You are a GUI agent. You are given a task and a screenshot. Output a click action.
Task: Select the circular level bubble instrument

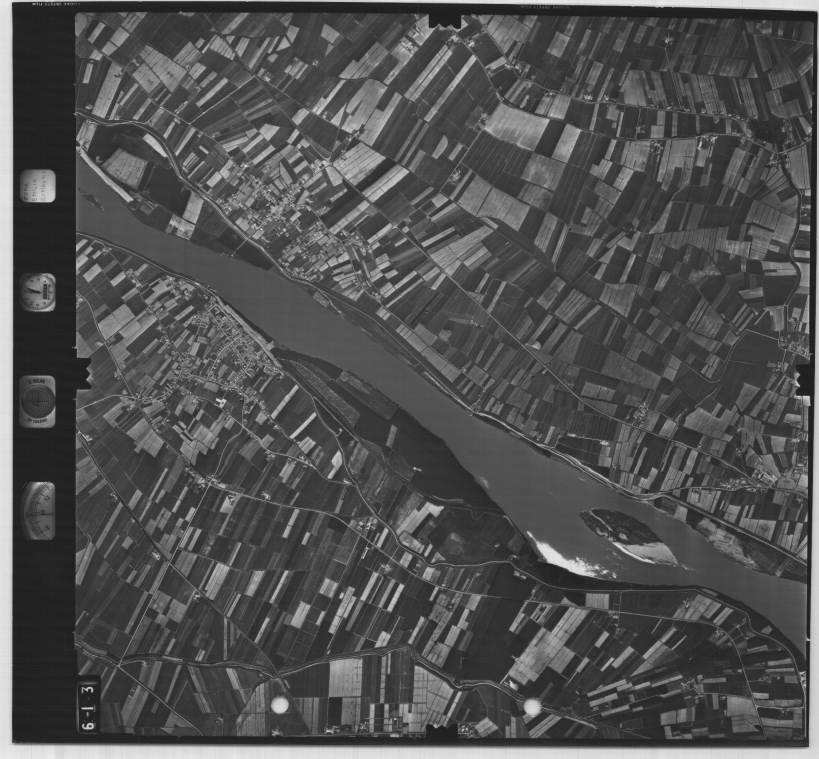point(38,401)
